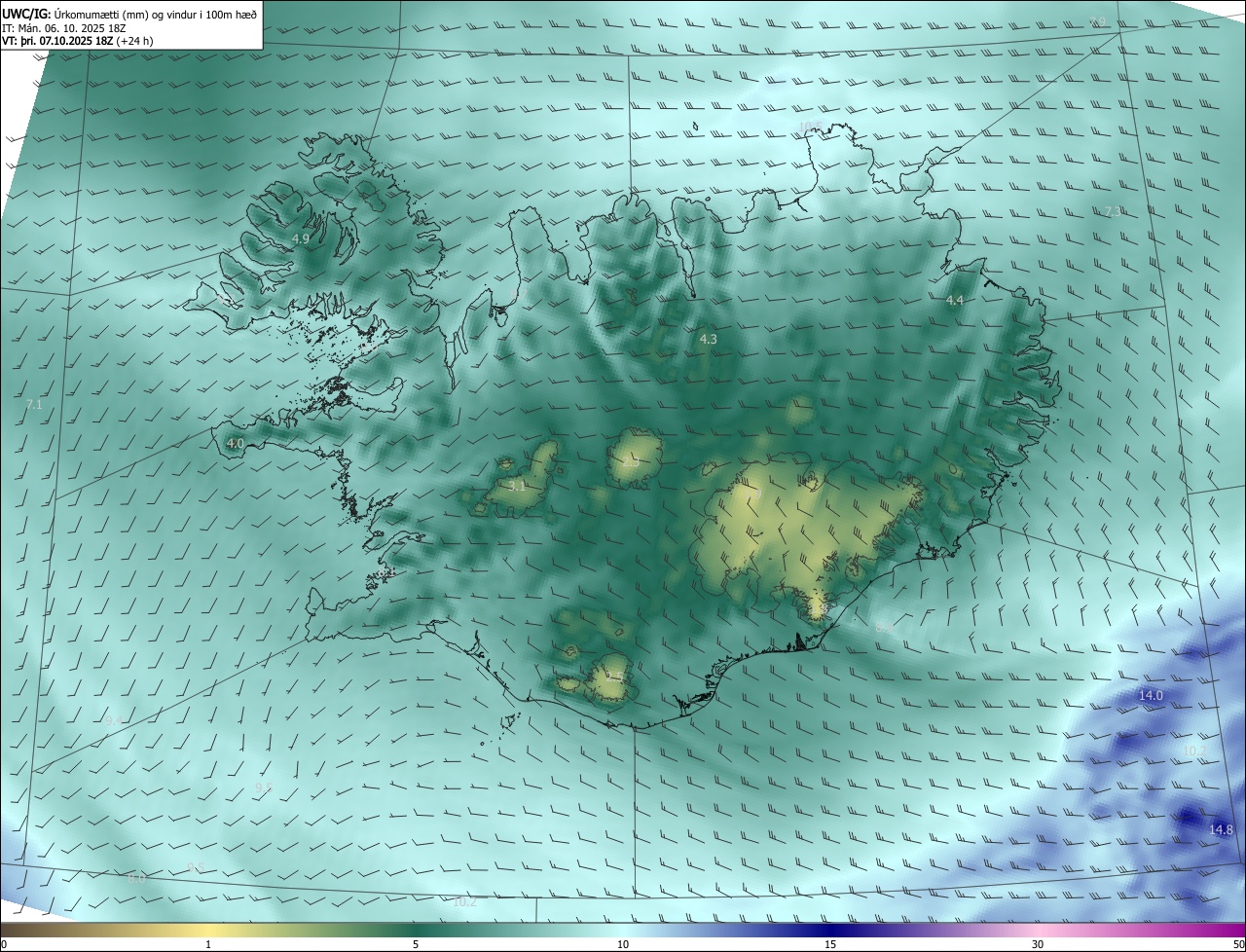Click the colorbar tick label 1
This screenshot has height=952, width=1246.
pos(208,944)
